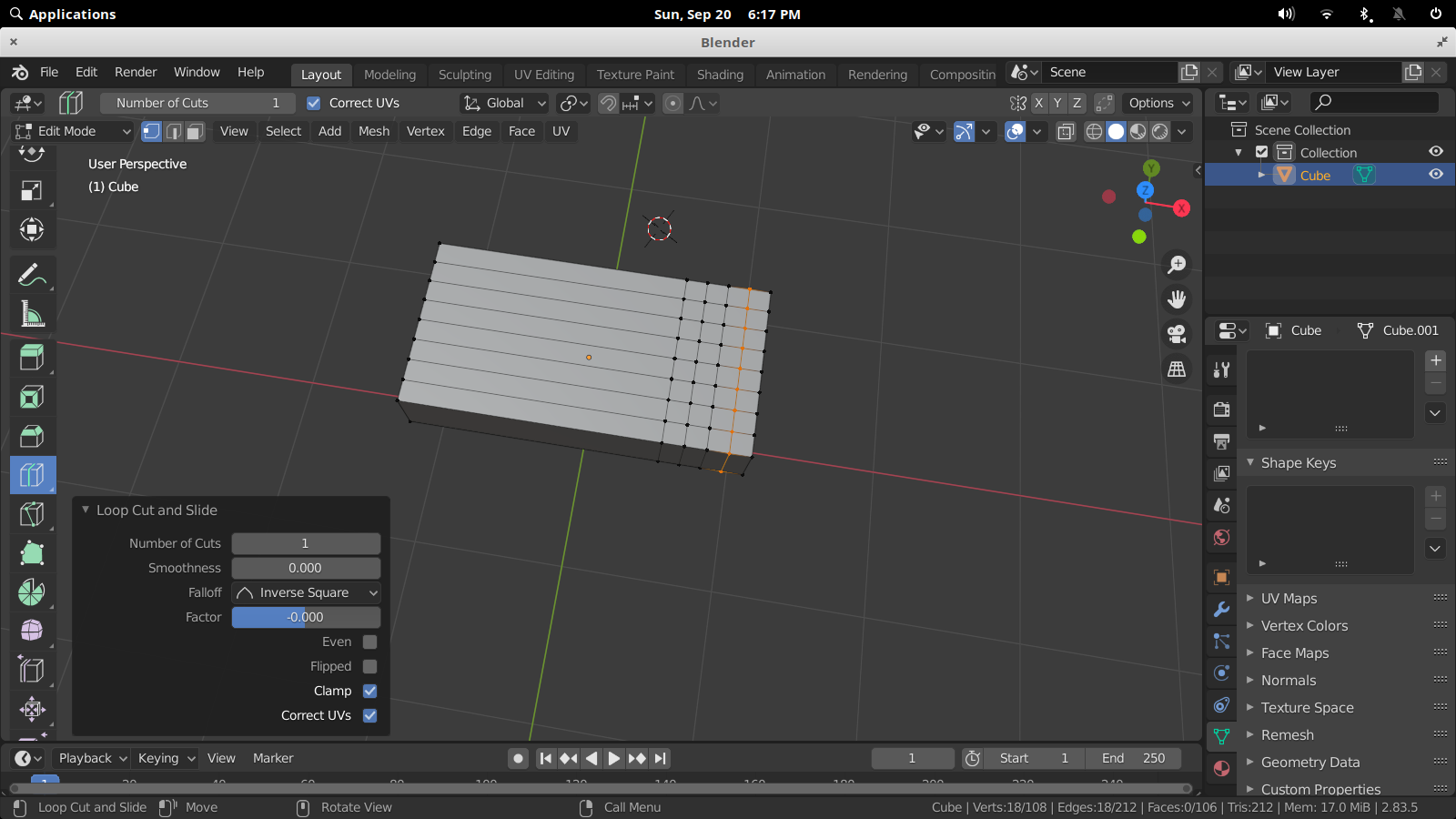Enable the Even checkbox
This screenshot has height=819, width=1456.
click(369, 642)
